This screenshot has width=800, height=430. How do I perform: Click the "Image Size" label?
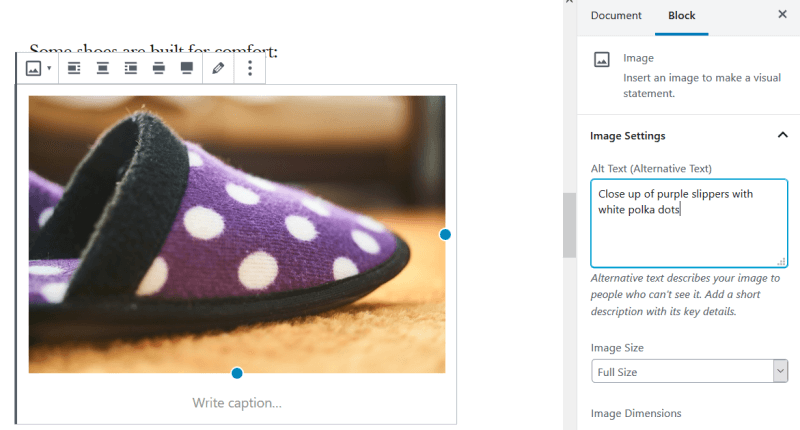617,348
